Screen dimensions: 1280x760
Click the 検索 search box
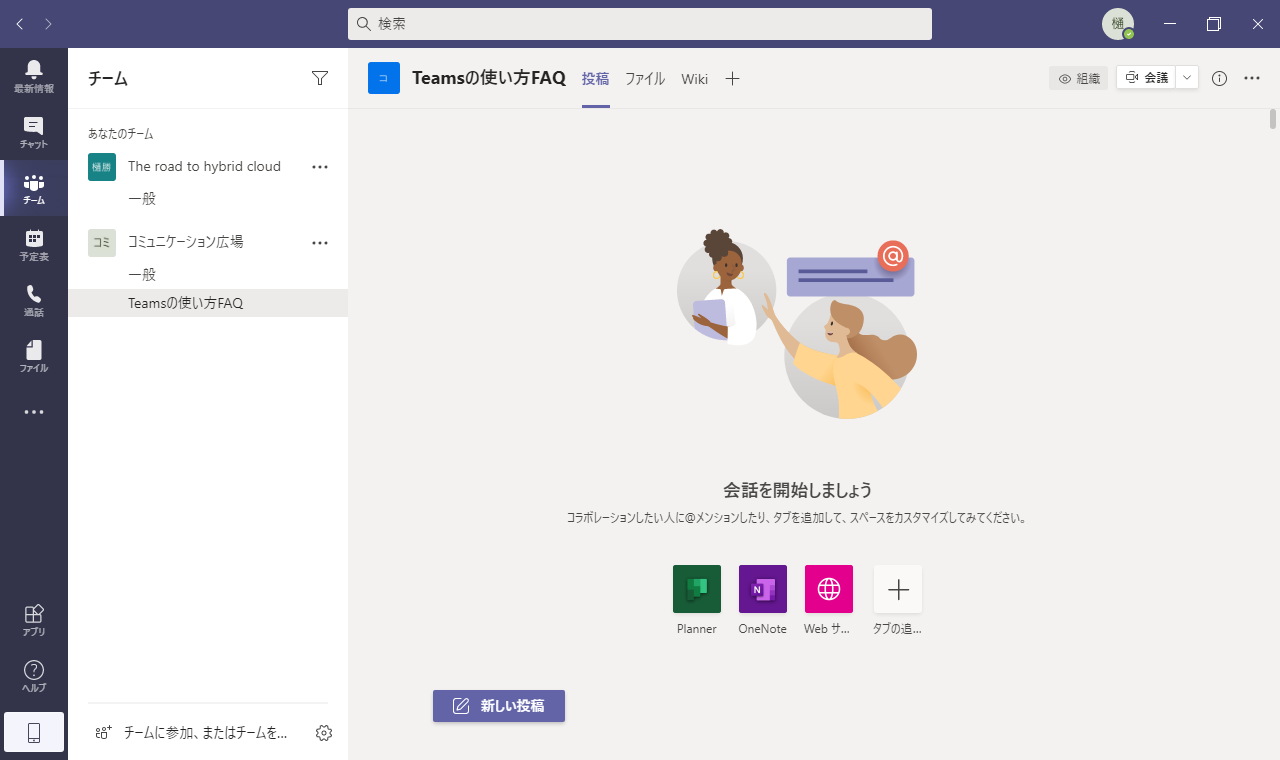point(640,24)
